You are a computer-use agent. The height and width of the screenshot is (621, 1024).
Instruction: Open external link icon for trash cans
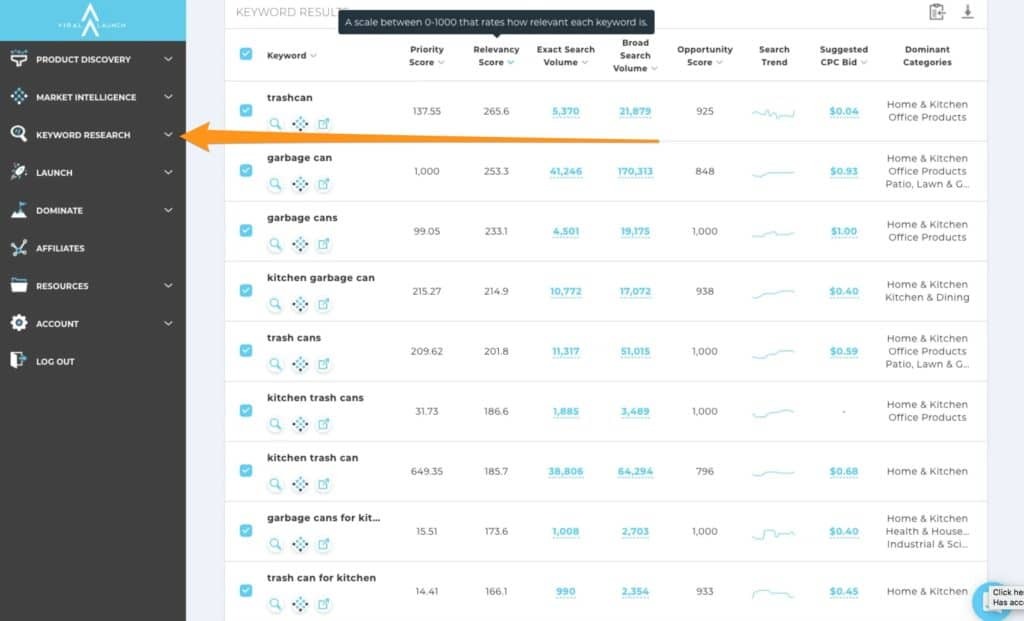(x=323, y=364)
